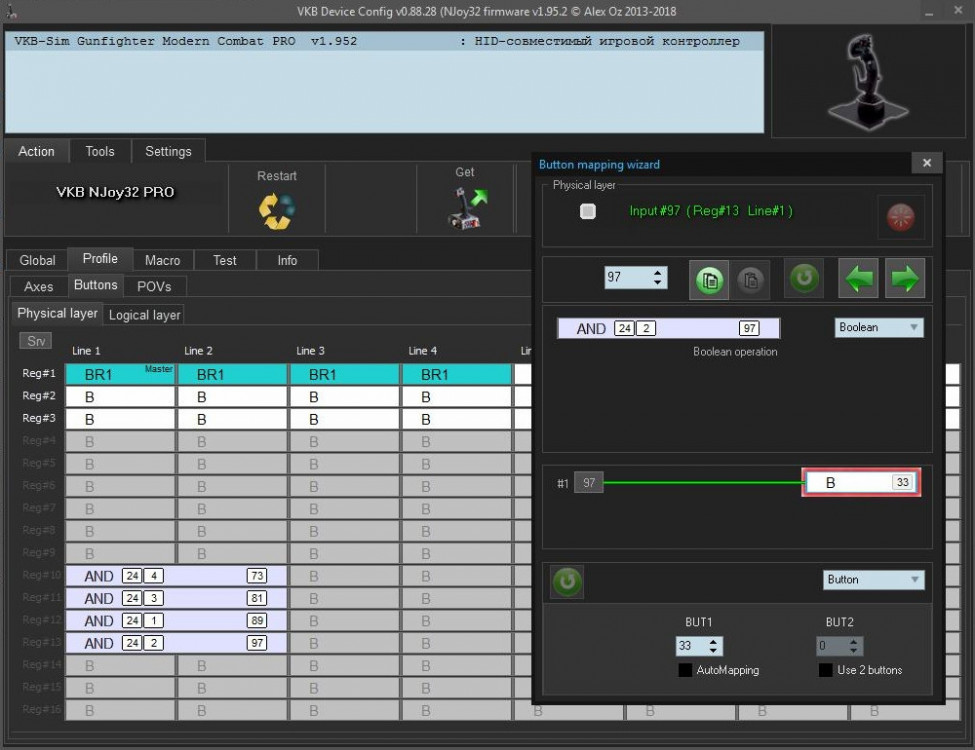Screen dimensions: 975x750
Task: Click the red round detect button
Action: pos(900,217)
